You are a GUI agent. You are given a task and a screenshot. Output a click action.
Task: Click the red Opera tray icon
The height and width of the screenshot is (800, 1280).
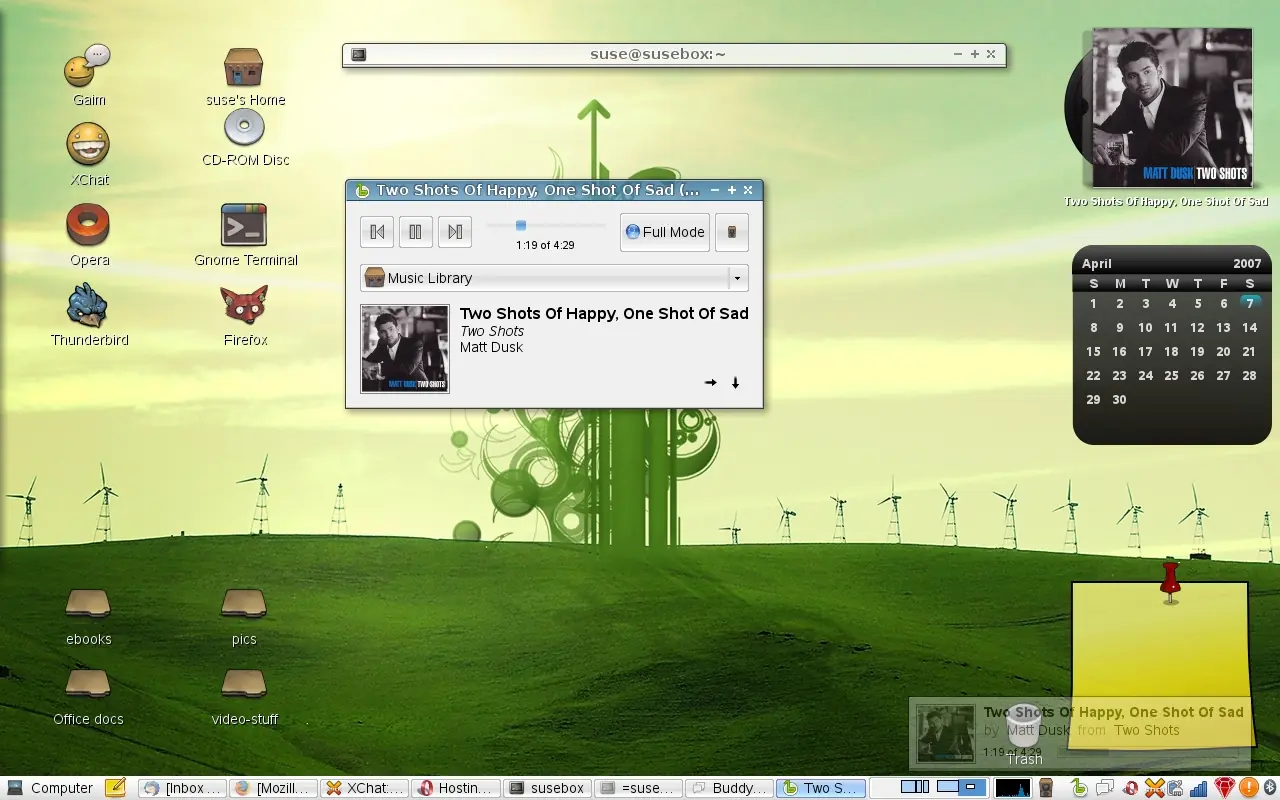pyautogui.click(x=1130, y=788)
